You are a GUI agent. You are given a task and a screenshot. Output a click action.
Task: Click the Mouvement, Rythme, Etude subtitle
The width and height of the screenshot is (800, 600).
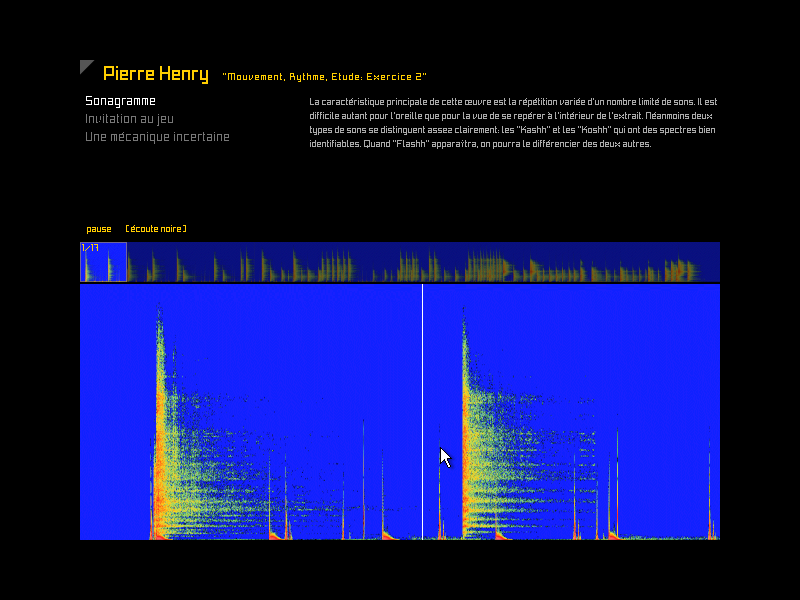click(324, 76)
